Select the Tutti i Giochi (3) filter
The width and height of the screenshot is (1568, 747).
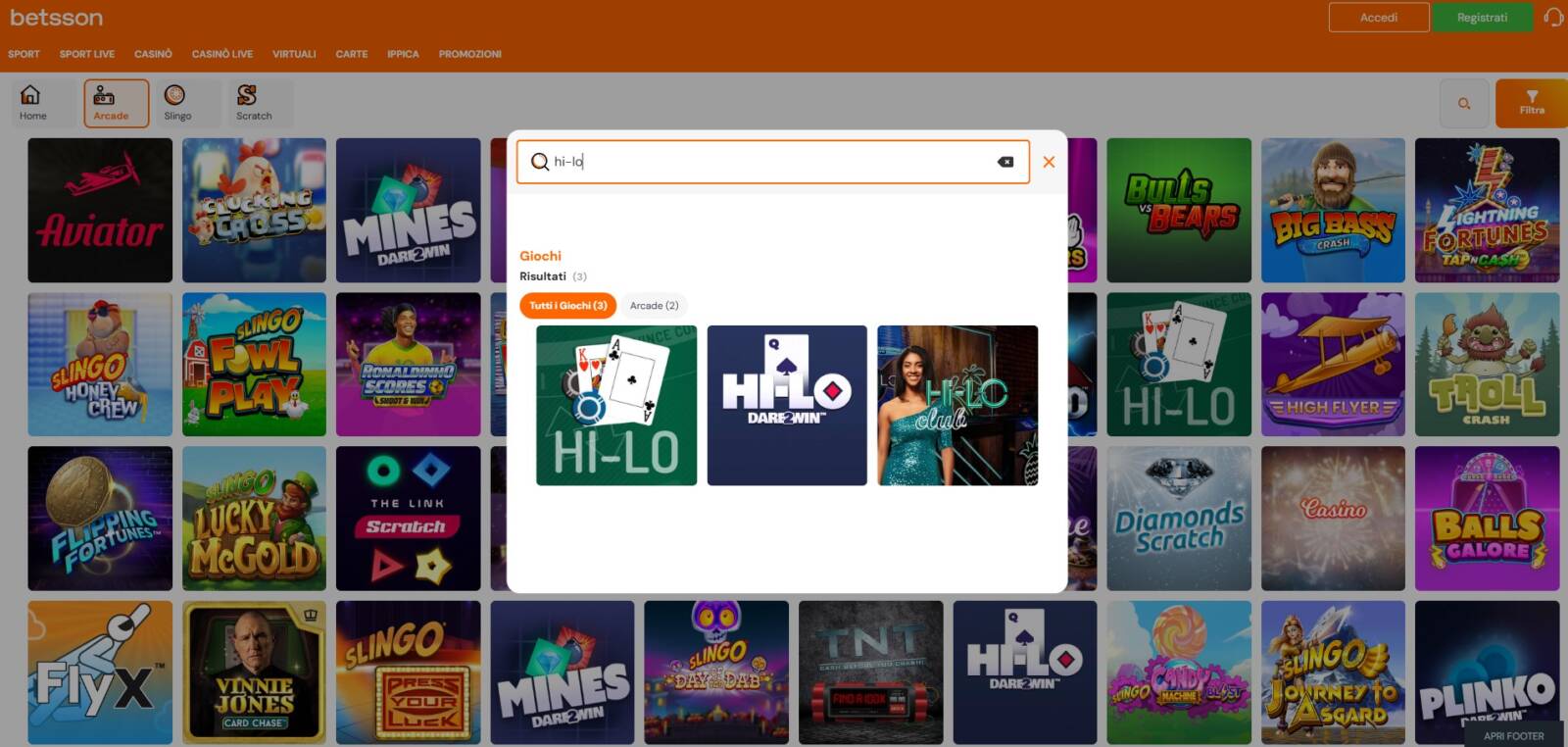567,306
